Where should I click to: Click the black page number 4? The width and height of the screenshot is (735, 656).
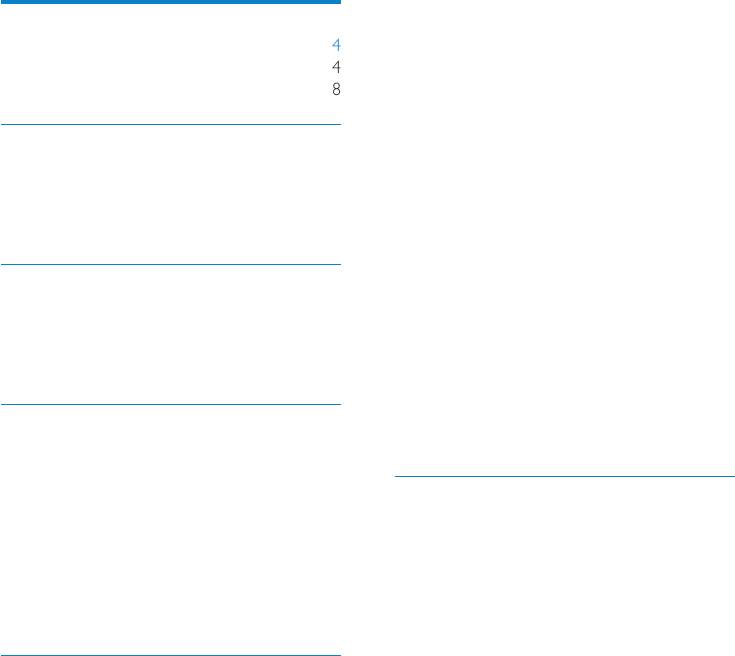pyautogui.click(x=336, y=67)
